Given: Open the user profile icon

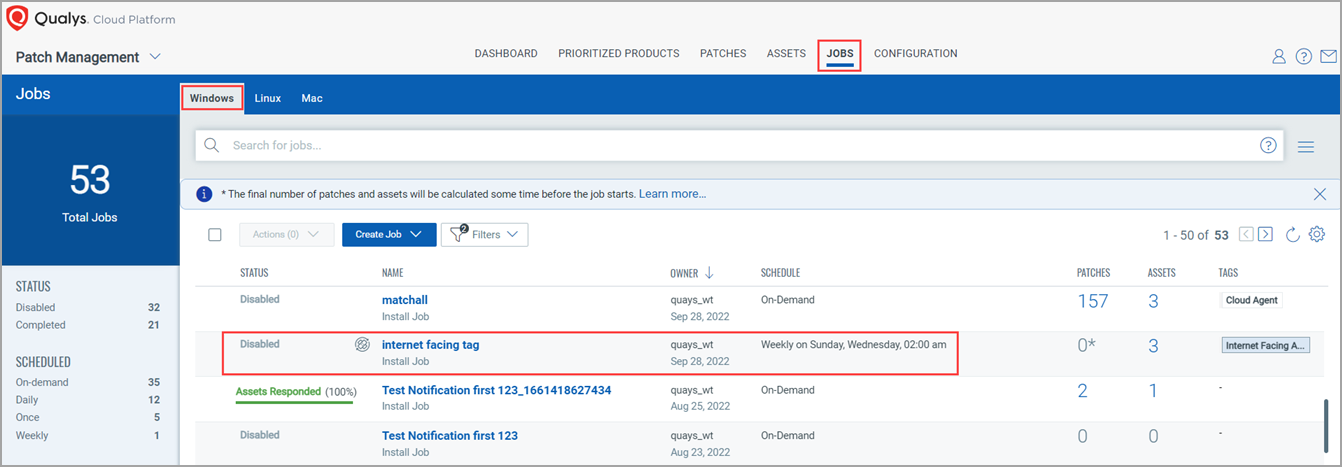Looking at the screenshot, I should (1278, 57).
